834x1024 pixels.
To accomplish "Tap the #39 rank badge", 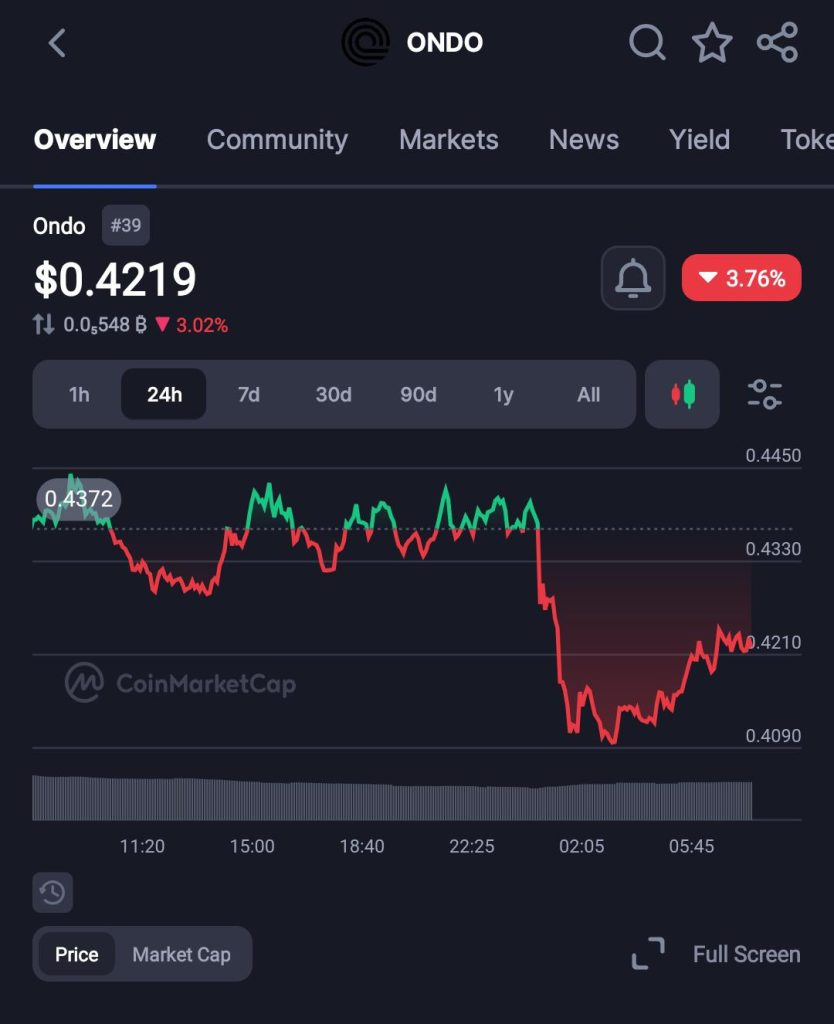I will pos(125,225).
